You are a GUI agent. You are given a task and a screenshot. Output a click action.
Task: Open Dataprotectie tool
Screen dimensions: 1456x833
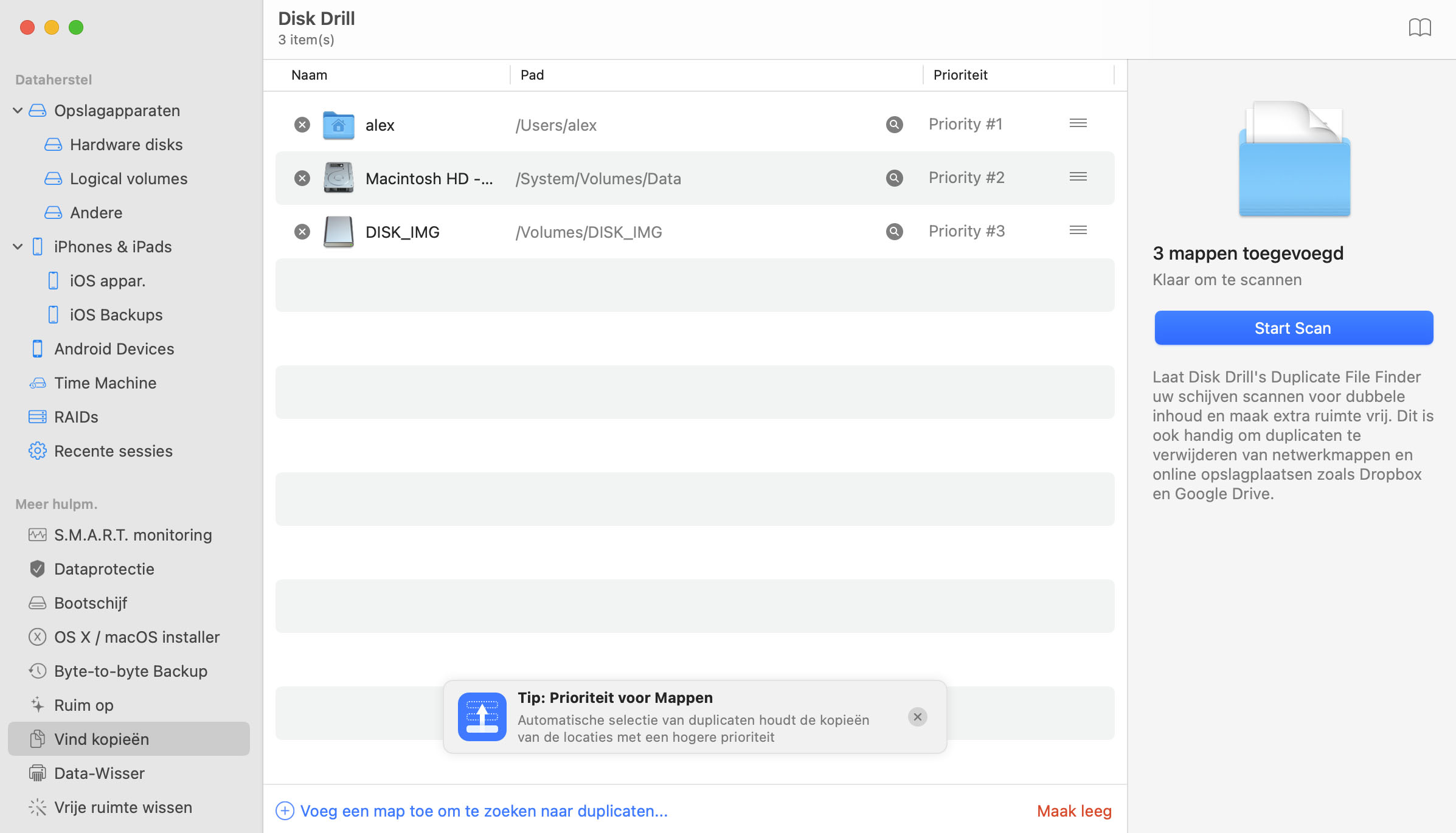(x=104, y=569)
